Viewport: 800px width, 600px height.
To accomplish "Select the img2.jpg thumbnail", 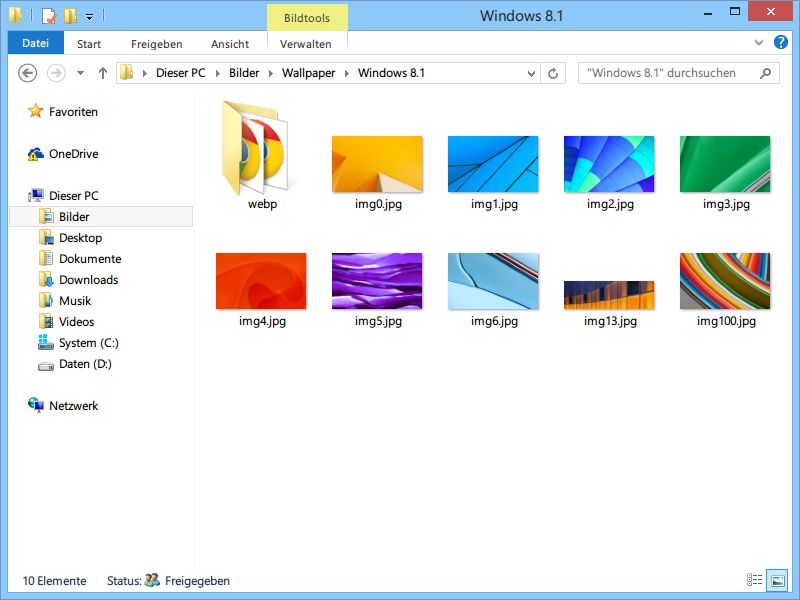I will pos(609,164).
